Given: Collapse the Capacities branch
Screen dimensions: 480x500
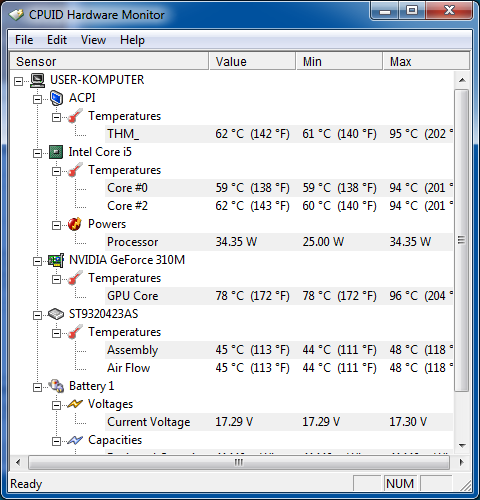Looking at the screenshot, I should [x=56, y=441].
